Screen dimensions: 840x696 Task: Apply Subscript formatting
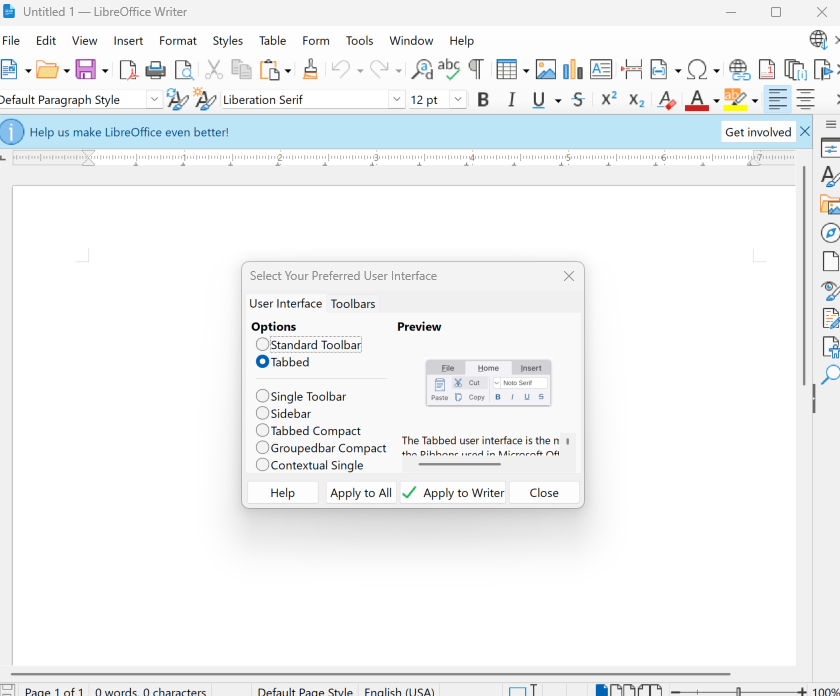[636, 100]
